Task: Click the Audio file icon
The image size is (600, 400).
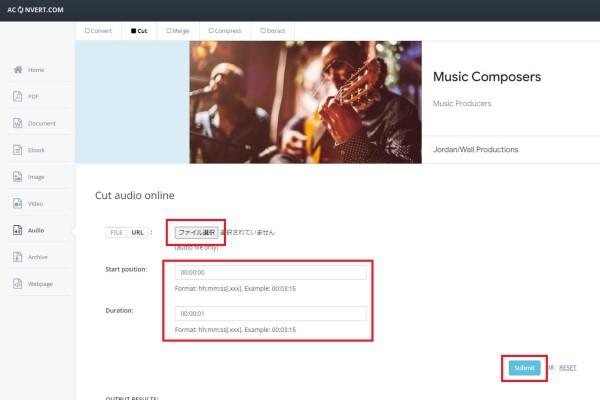Action: (18, 230)
